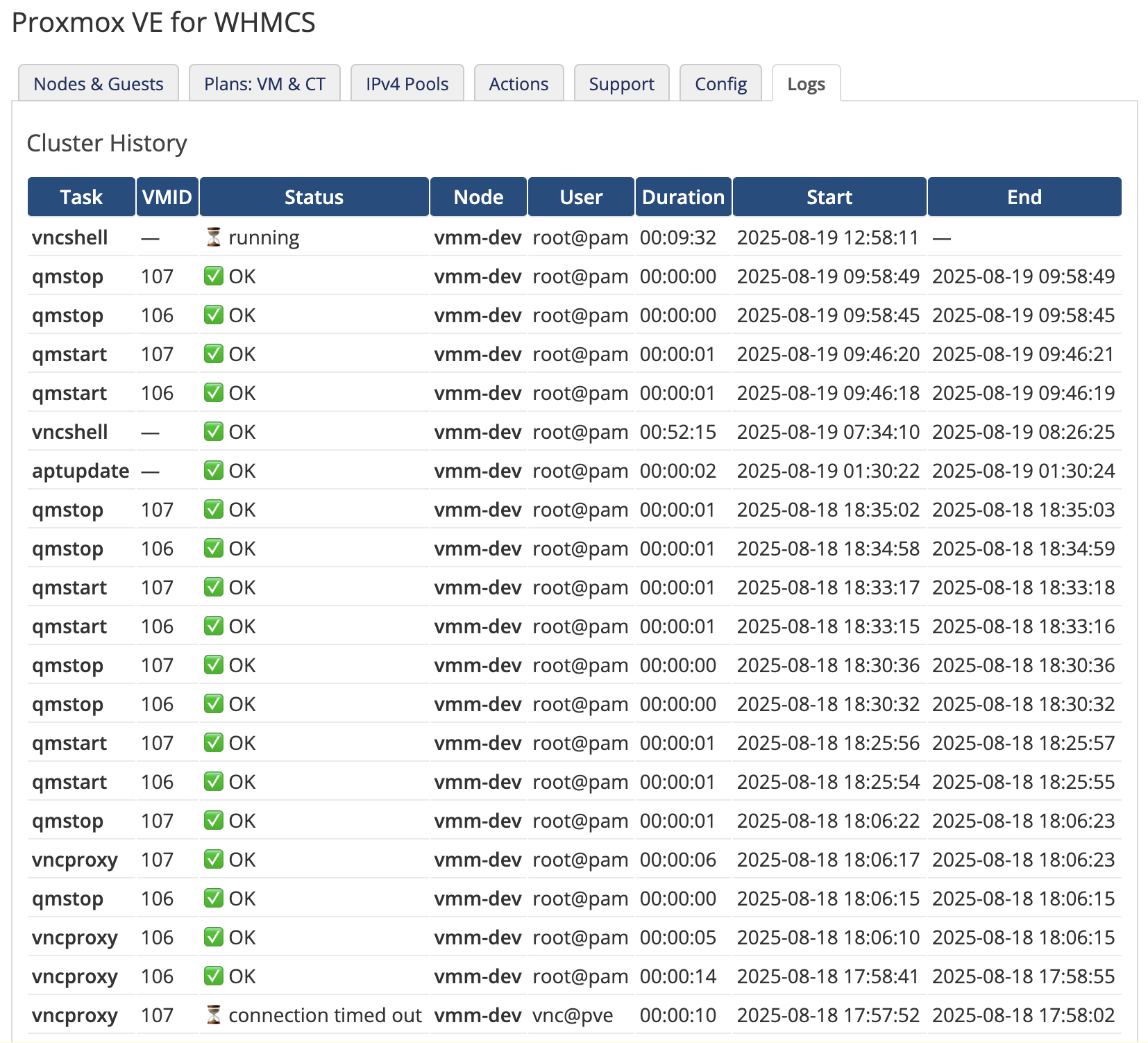This screenshot has width=1148, height=1043.
Task: Click hourglass icon beside connection timed out
Action: click(x=214, y=1015)
